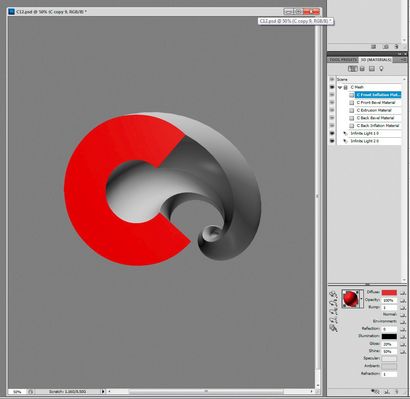Hide Infinite Light 1 via its eye
This screenshot has height=399, width=410.
tap(332, 133)
